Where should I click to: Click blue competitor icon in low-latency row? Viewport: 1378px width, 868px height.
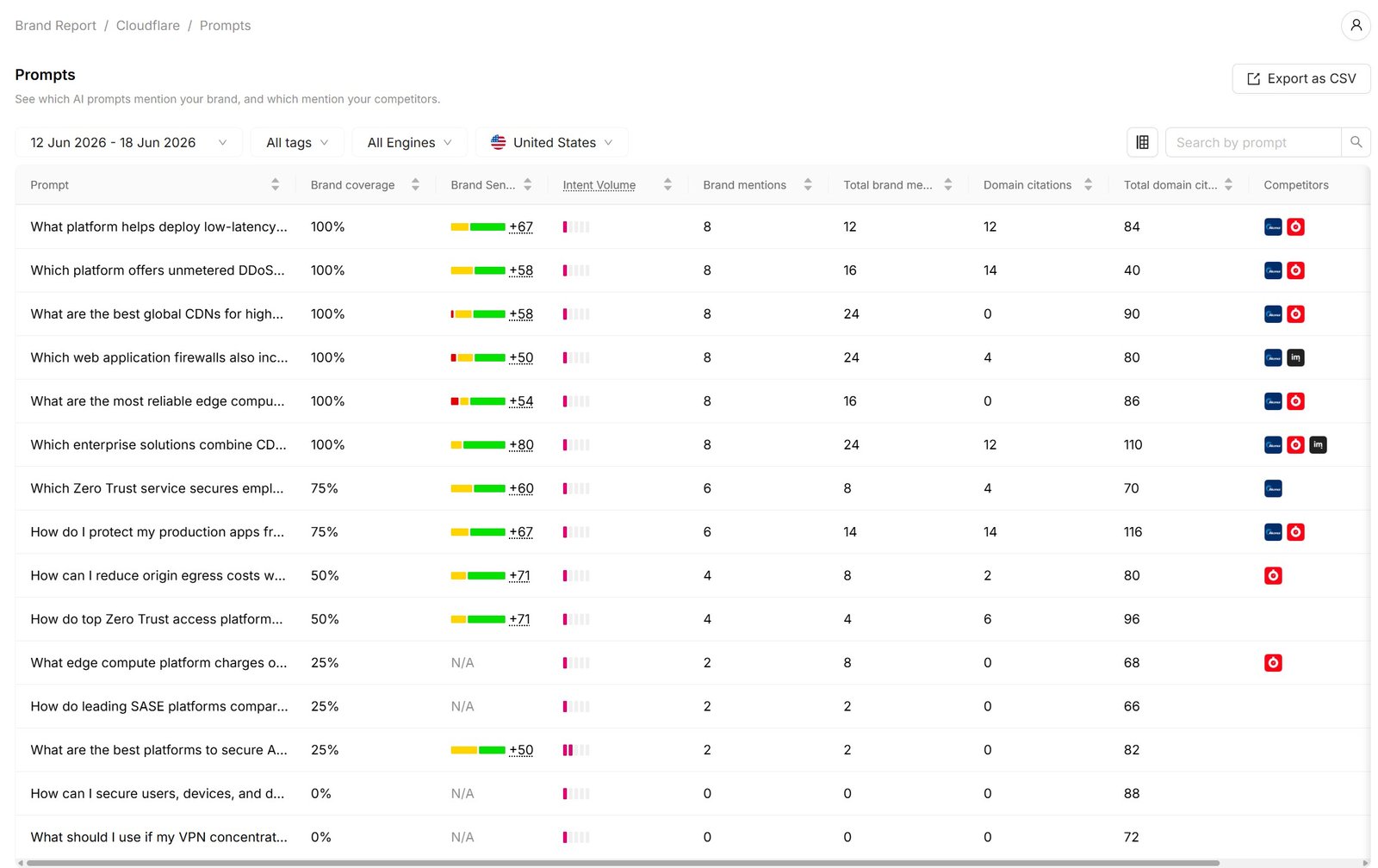click(1273, 226)
